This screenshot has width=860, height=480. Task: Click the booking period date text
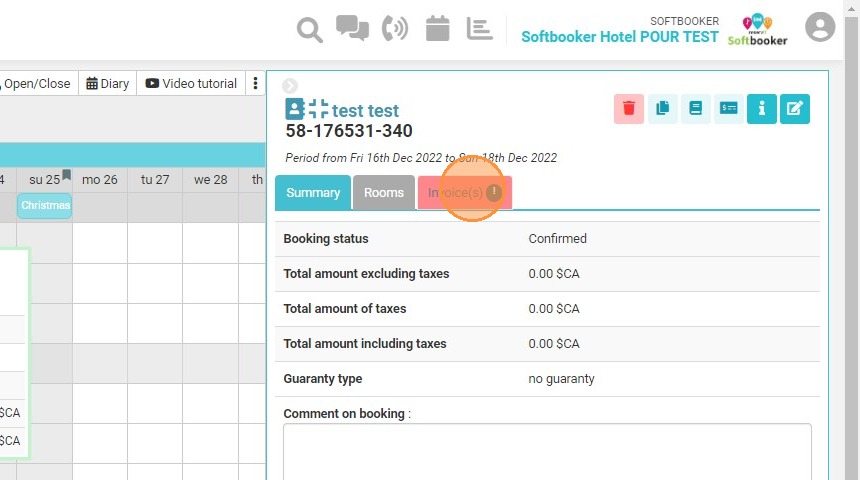coord(421,158)
